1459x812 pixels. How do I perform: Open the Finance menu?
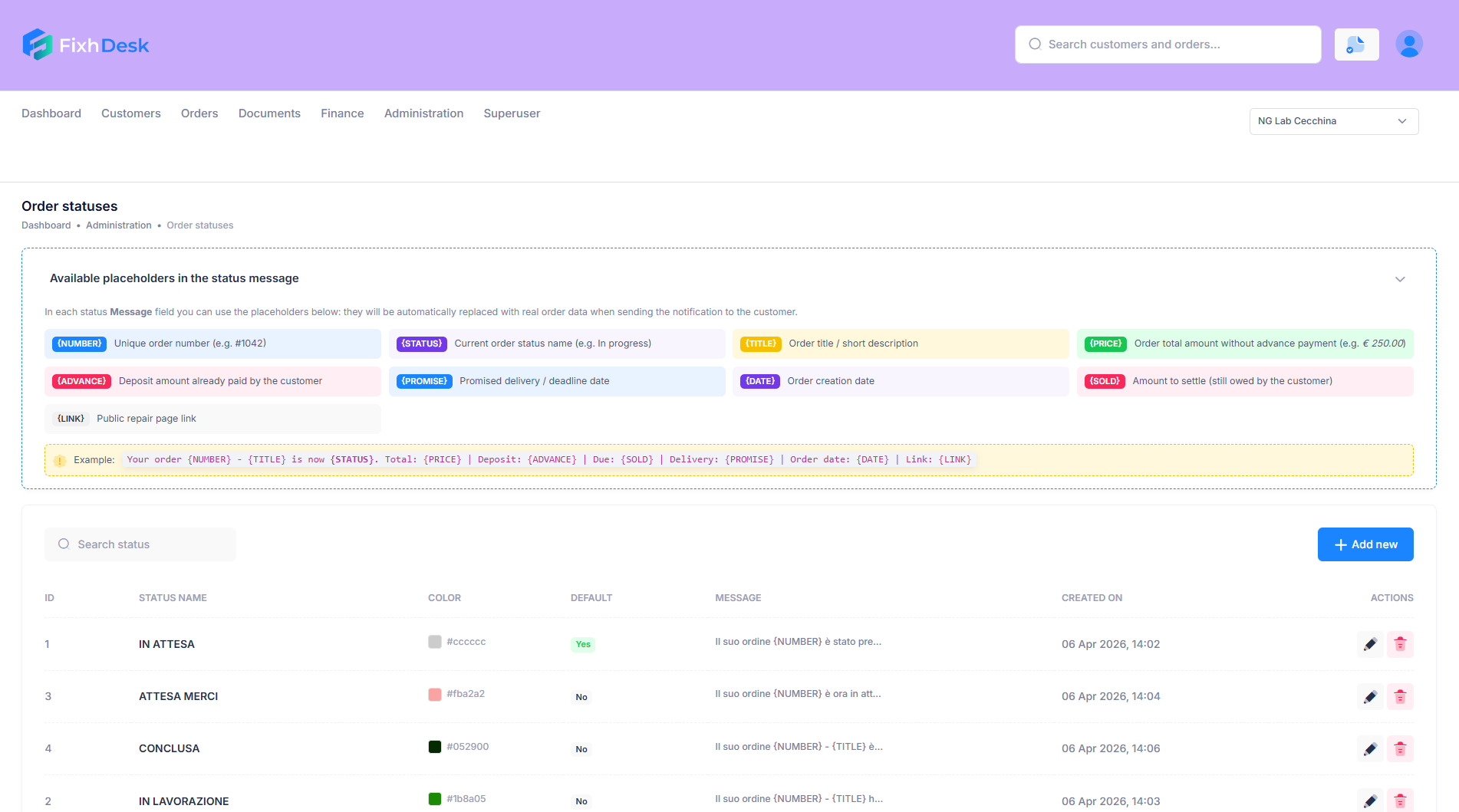tap(342, 113)
